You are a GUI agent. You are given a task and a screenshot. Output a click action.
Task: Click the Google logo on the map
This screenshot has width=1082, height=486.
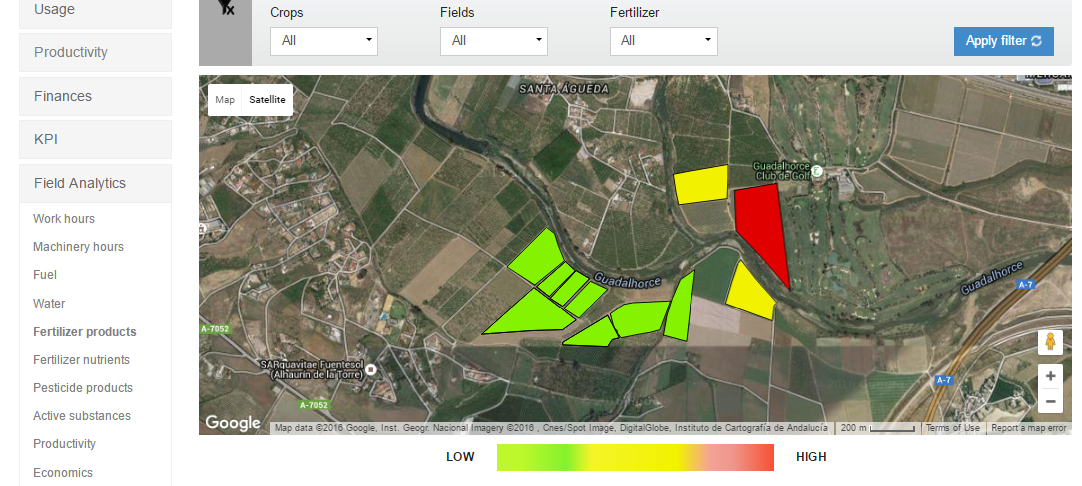click(233, 423)
